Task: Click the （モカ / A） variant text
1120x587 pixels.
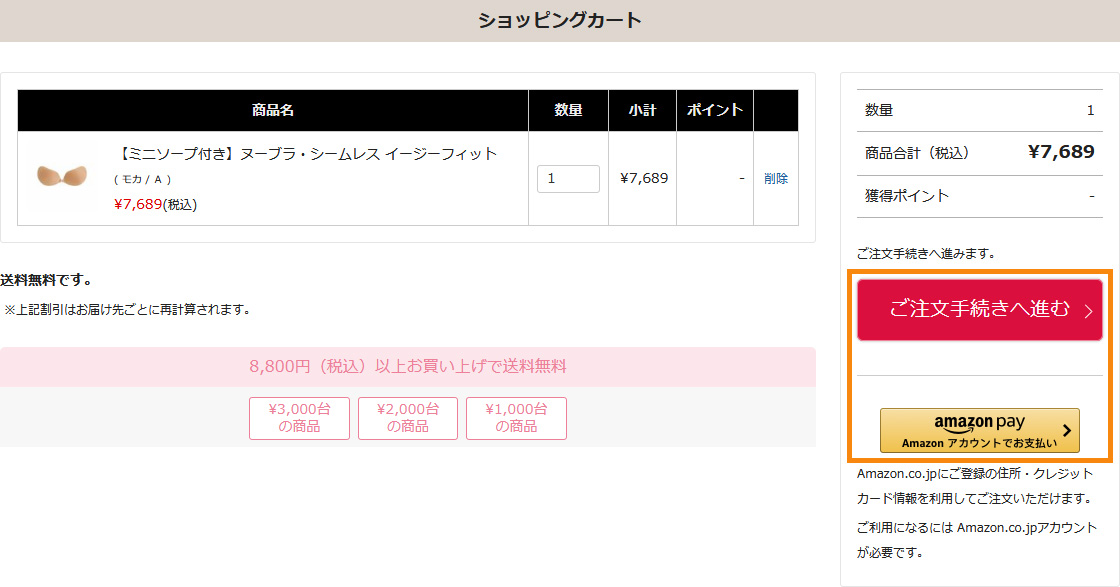Action: point(143,180)
